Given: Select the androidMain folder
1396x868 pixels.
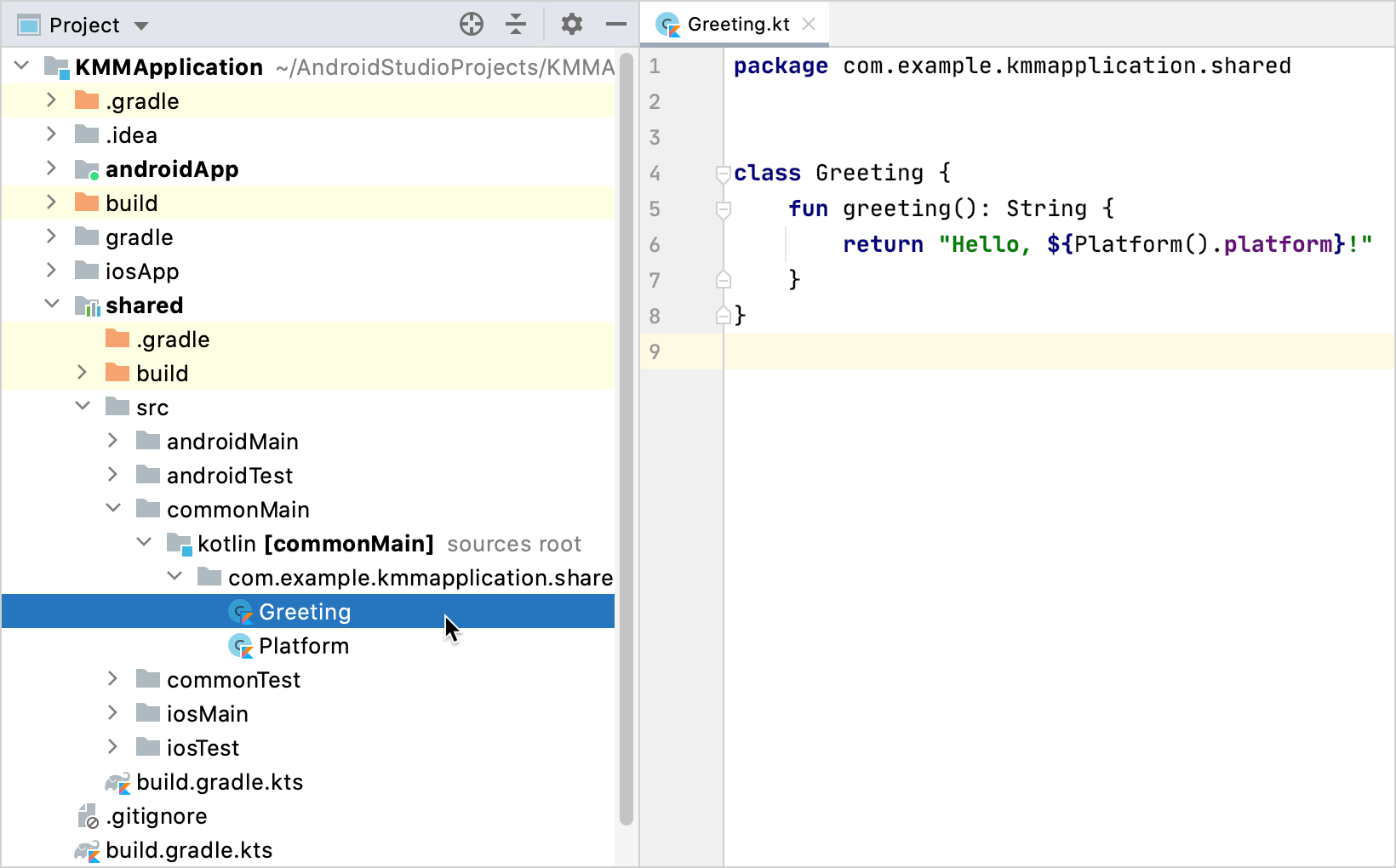Looking at the screenshot, I should pos(308,442).
